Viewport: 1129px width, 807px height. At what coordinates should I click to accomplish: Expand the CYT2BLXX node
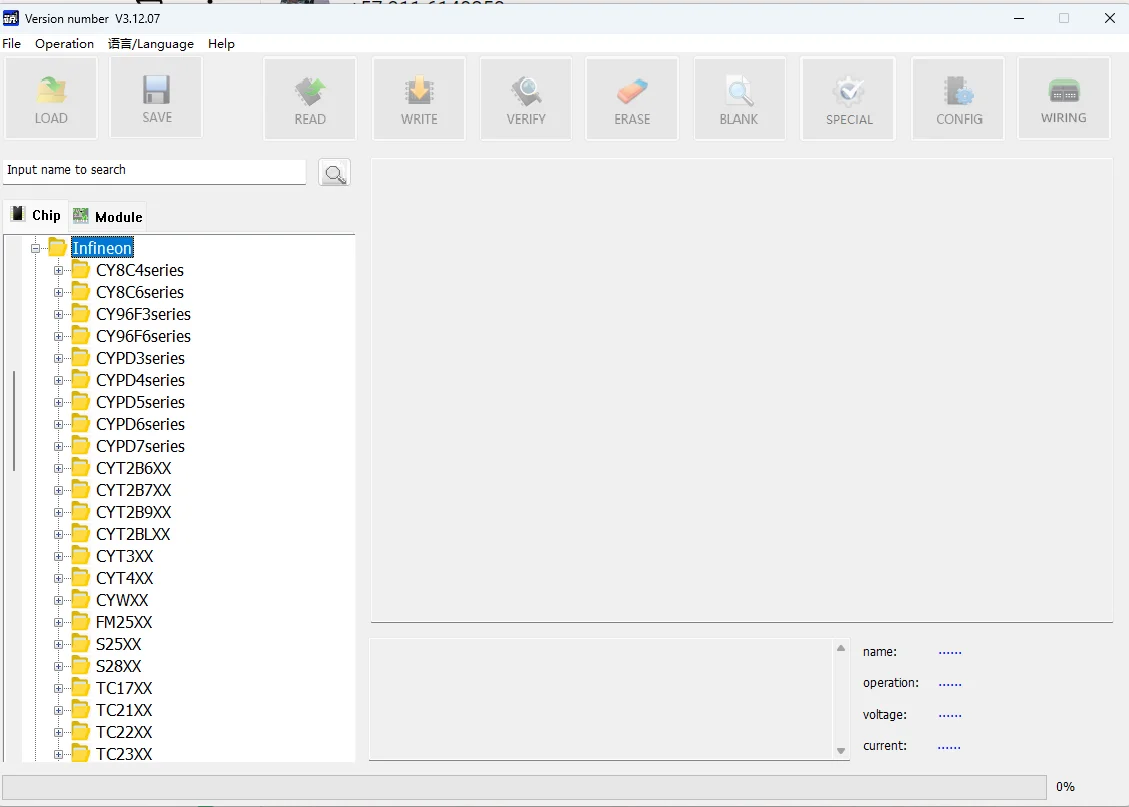58,535
